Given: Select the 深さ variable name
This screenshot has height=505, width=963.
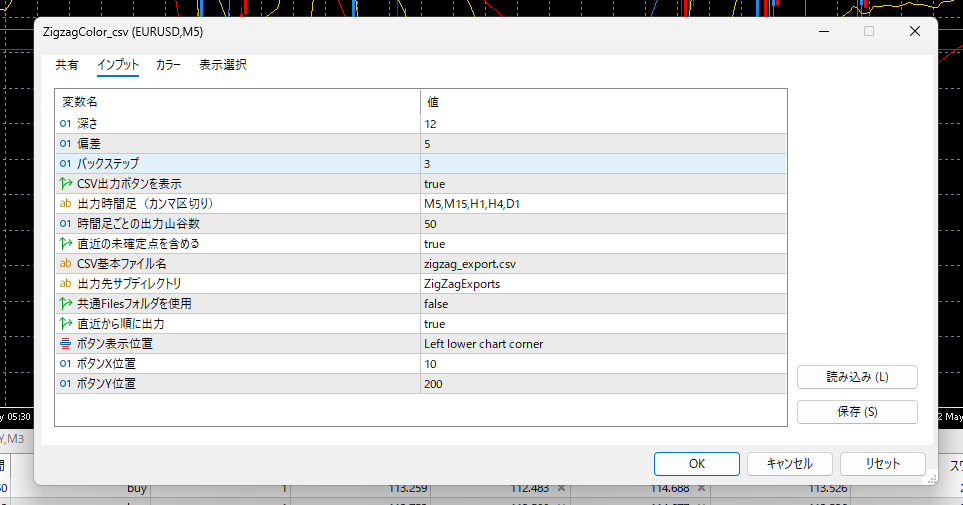Looking at the screenshot, I should [x=87, y=123].
